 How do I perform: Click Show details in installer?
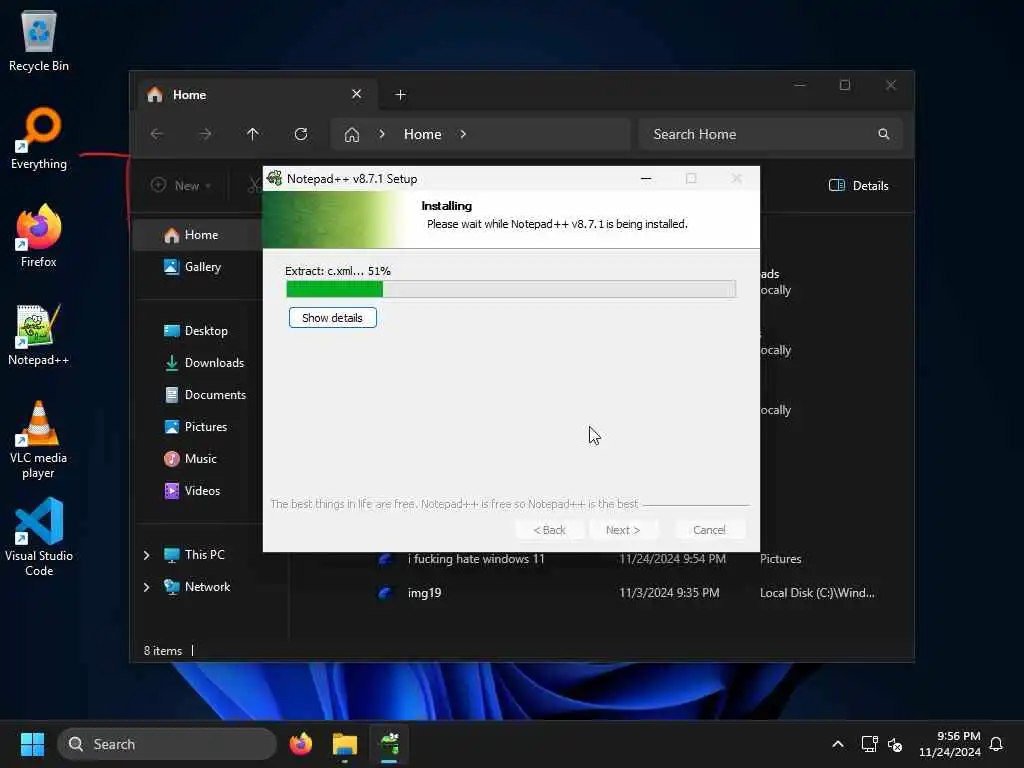point(332,317)
